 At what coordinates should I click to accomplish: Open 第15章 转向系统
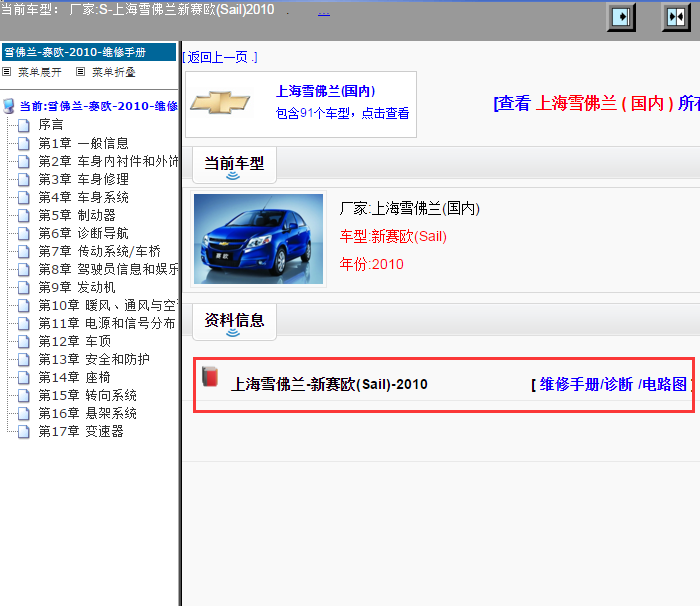pyautogui.click(x=88, y=395)
